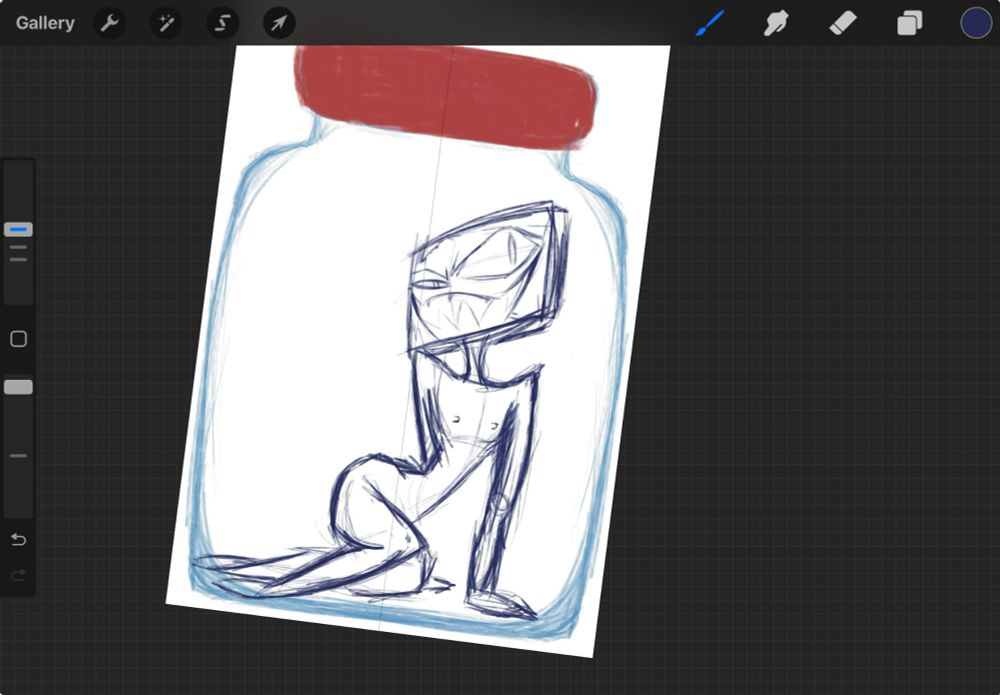Image resolution: width=1000 pixels, height=695 pixels.
Task: Tap the Modify square button in sidebar
Action: point(18,339)
